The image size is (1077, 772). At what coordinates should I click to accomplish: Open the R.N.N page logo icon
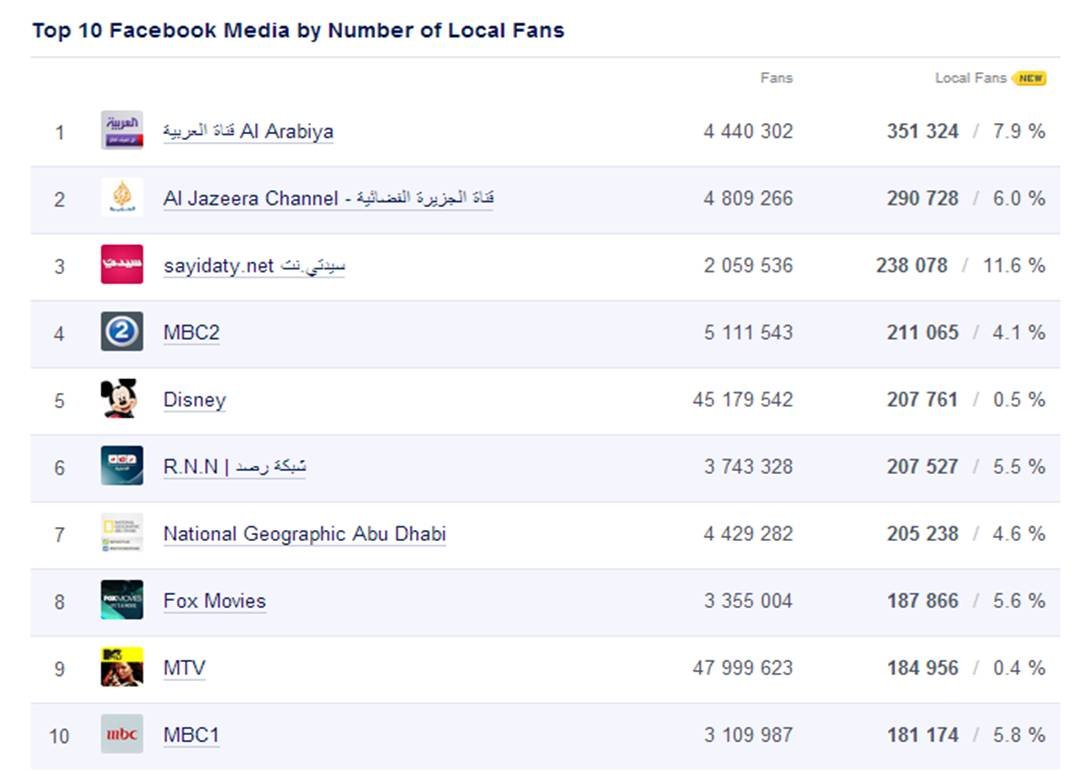(122, 466)
